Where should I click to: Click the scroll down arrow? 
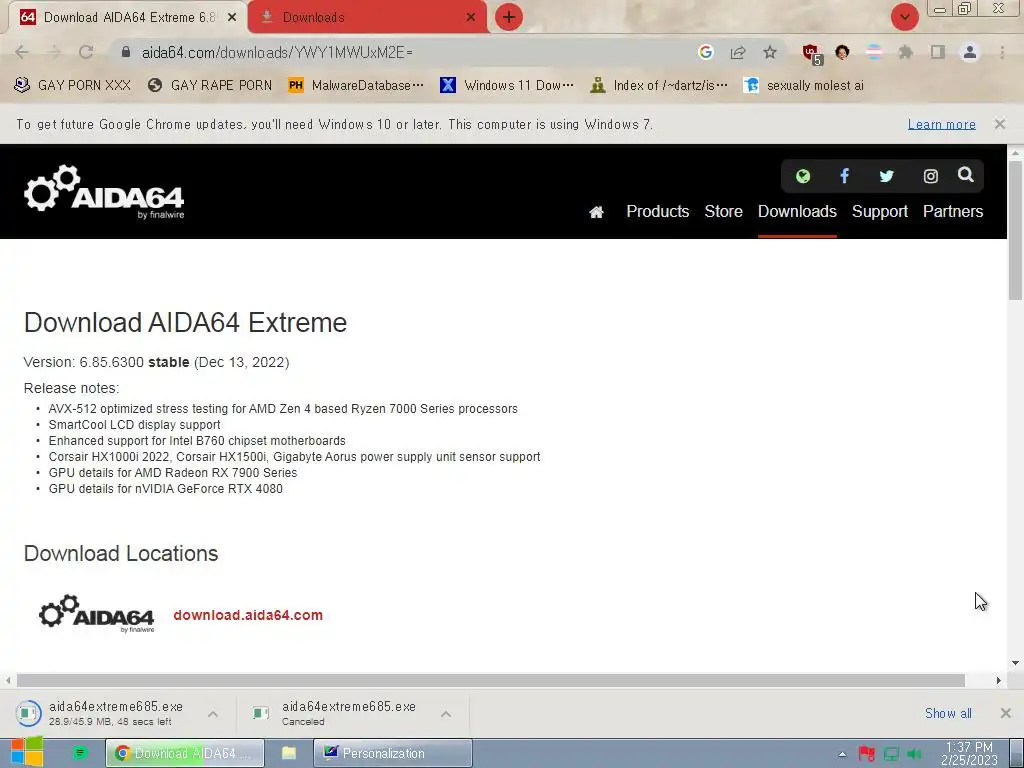coord(1016,663)
